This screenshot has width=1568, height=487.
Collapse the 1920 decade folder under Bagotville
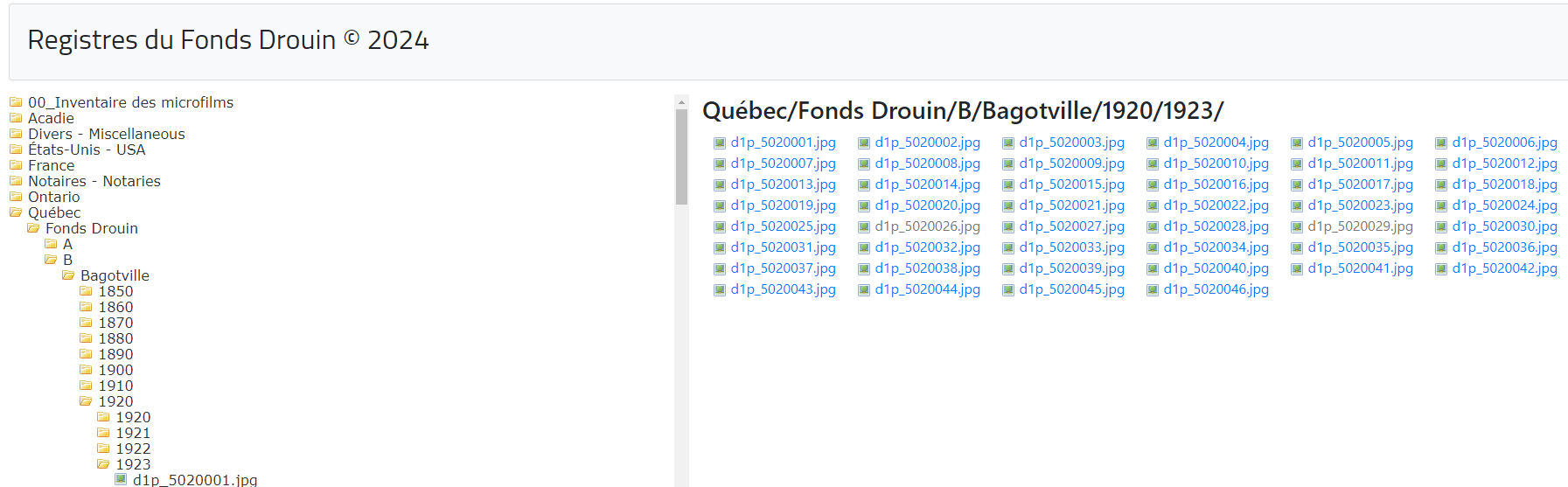click(x=115, y=401)
